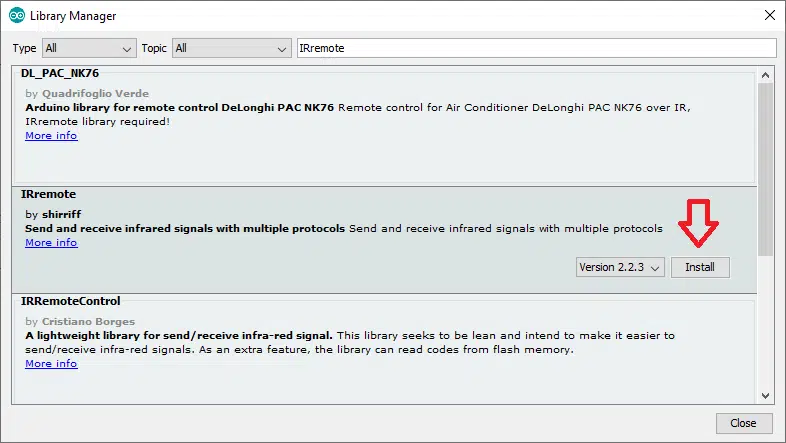Open More info link for DL_PAC_NK76
This screenshot has width=786, height=443.
tap(51, 135)
